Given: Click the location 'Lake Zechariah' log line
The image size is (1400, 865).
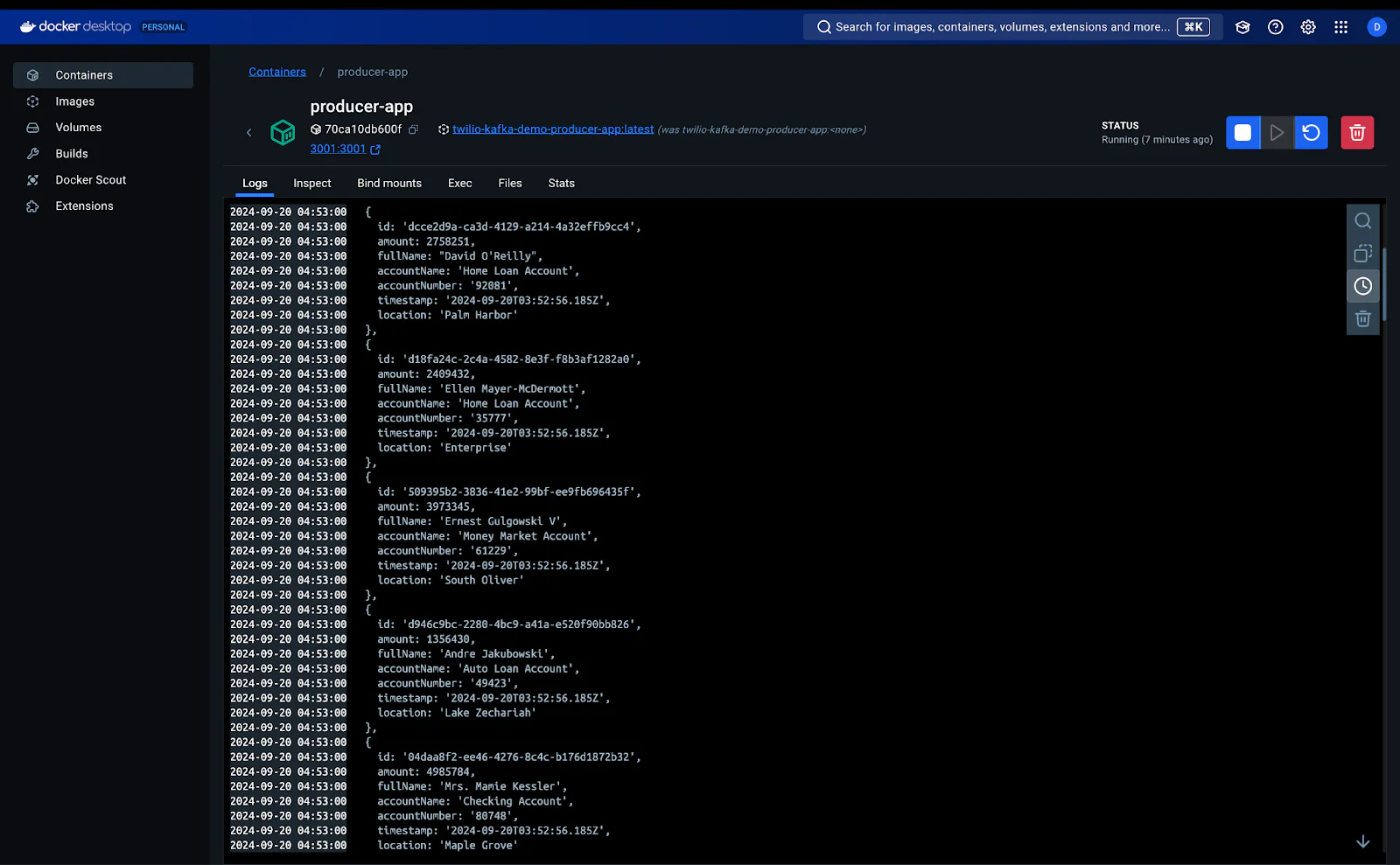Looking at the screenshot, I should (x=457, y=713).
